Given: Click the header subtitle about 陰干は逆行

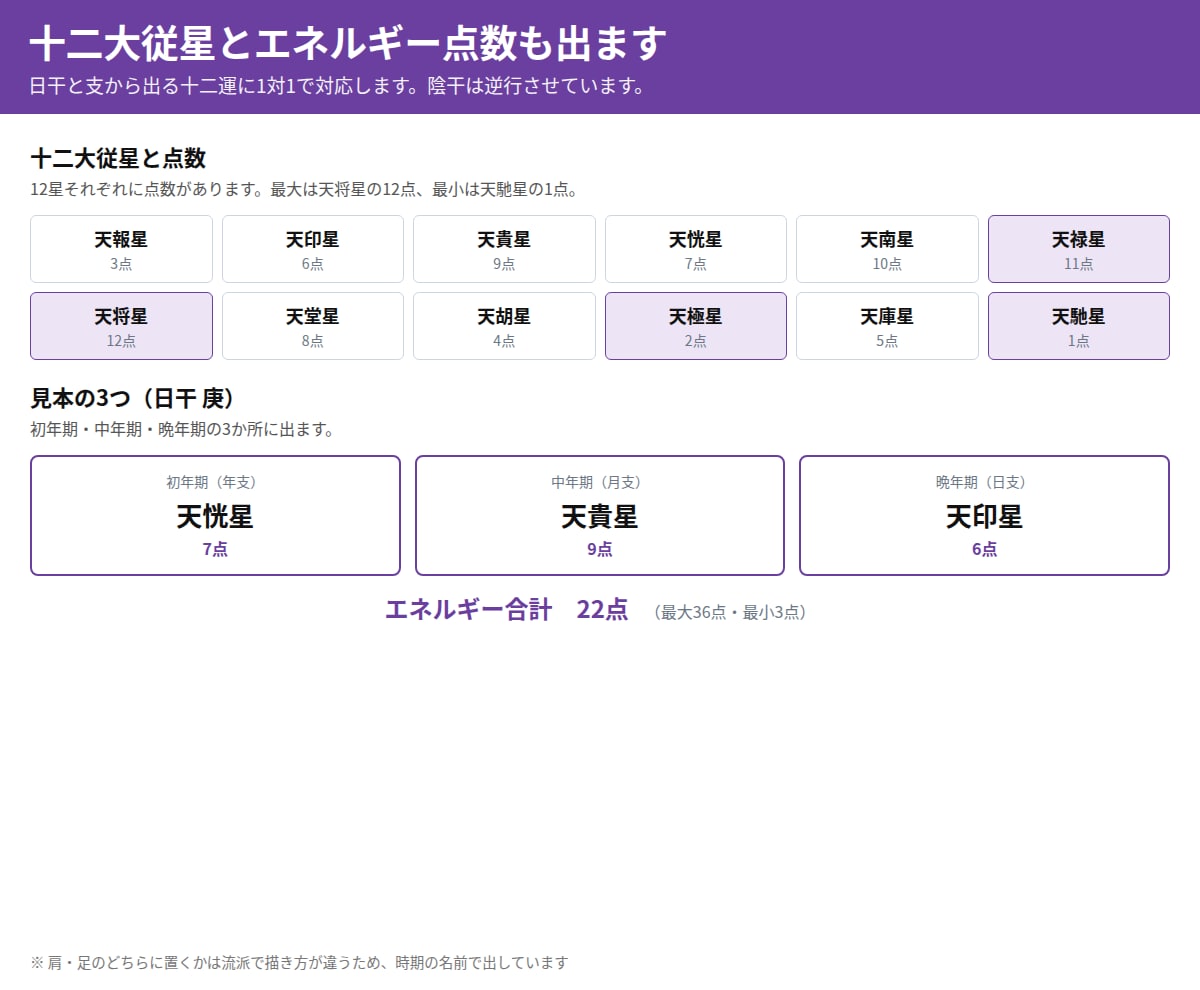Looking at the screenshot, I should 337,86.
